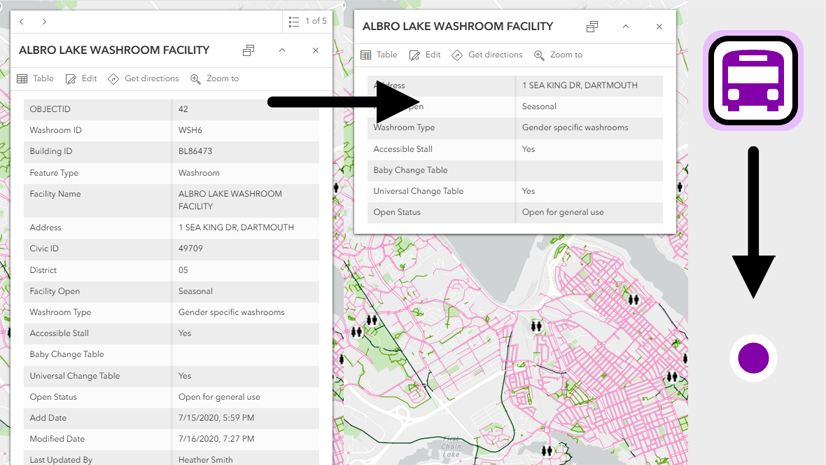Select left popup address 1 SEA KING DR

[236, 227]
